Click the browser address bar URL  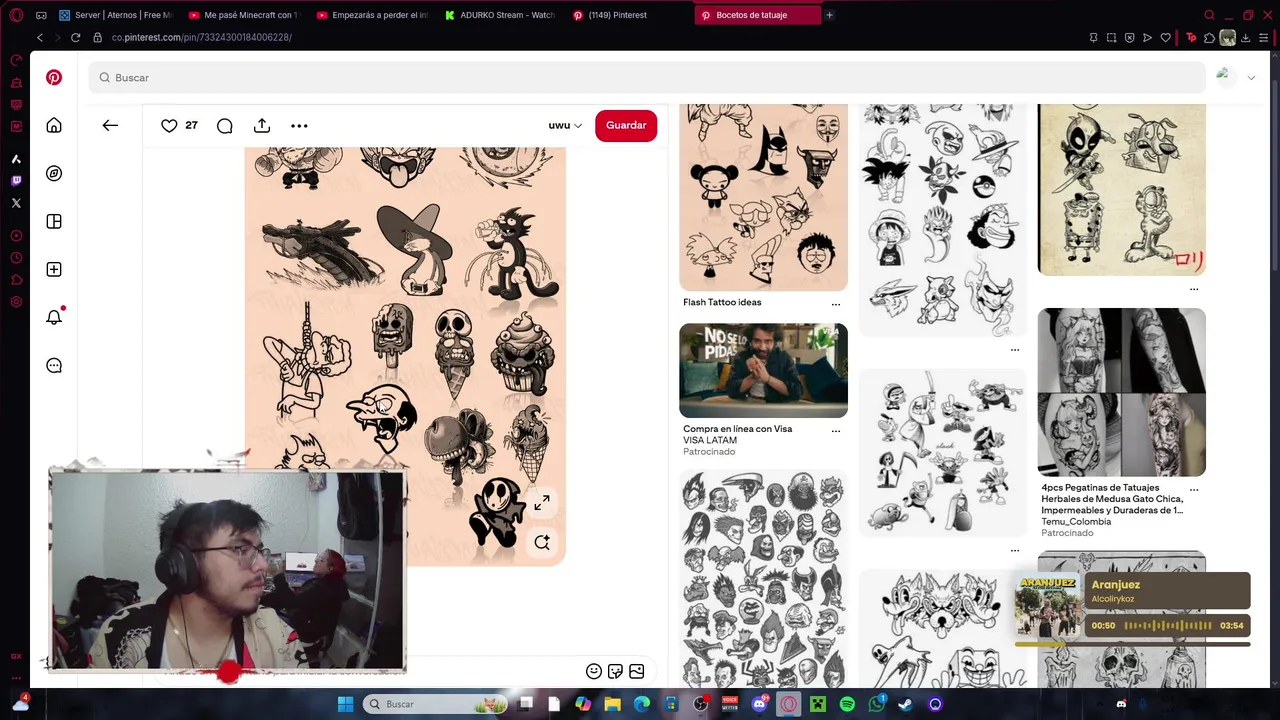201,37
